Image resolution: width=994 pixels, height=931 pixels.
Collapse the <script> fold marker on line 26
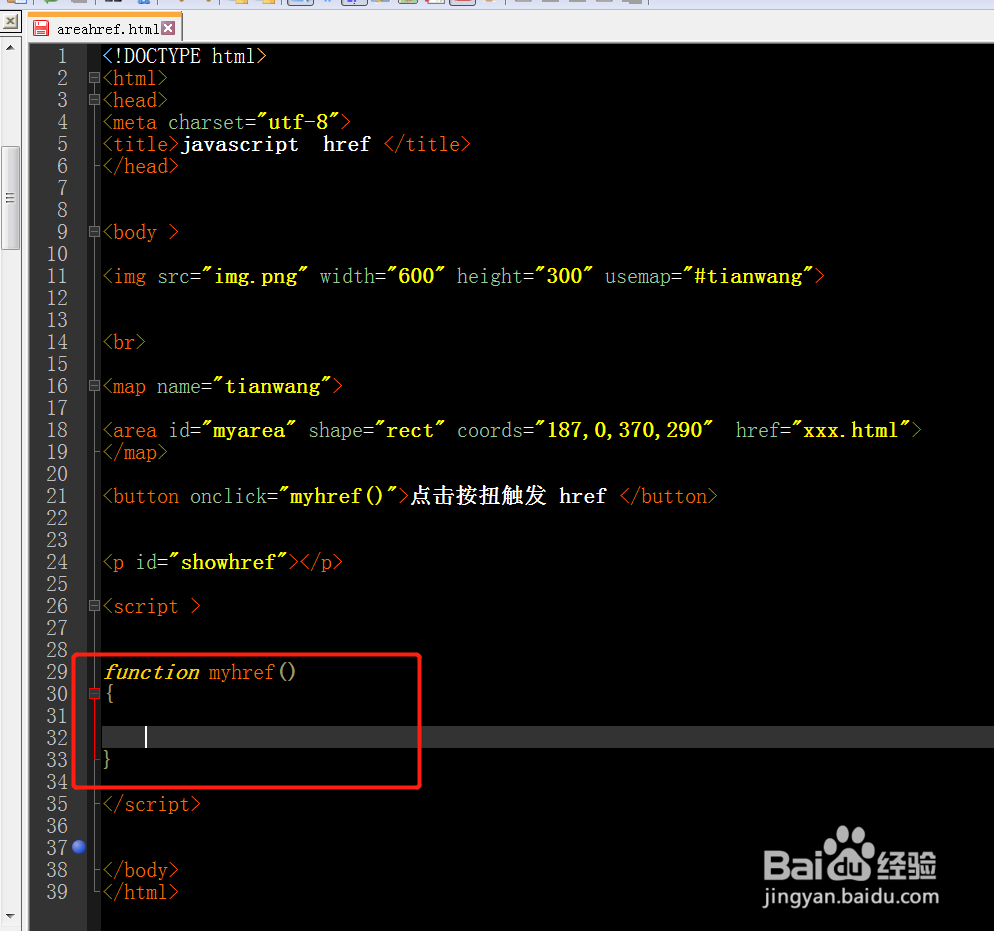point(94,606)
